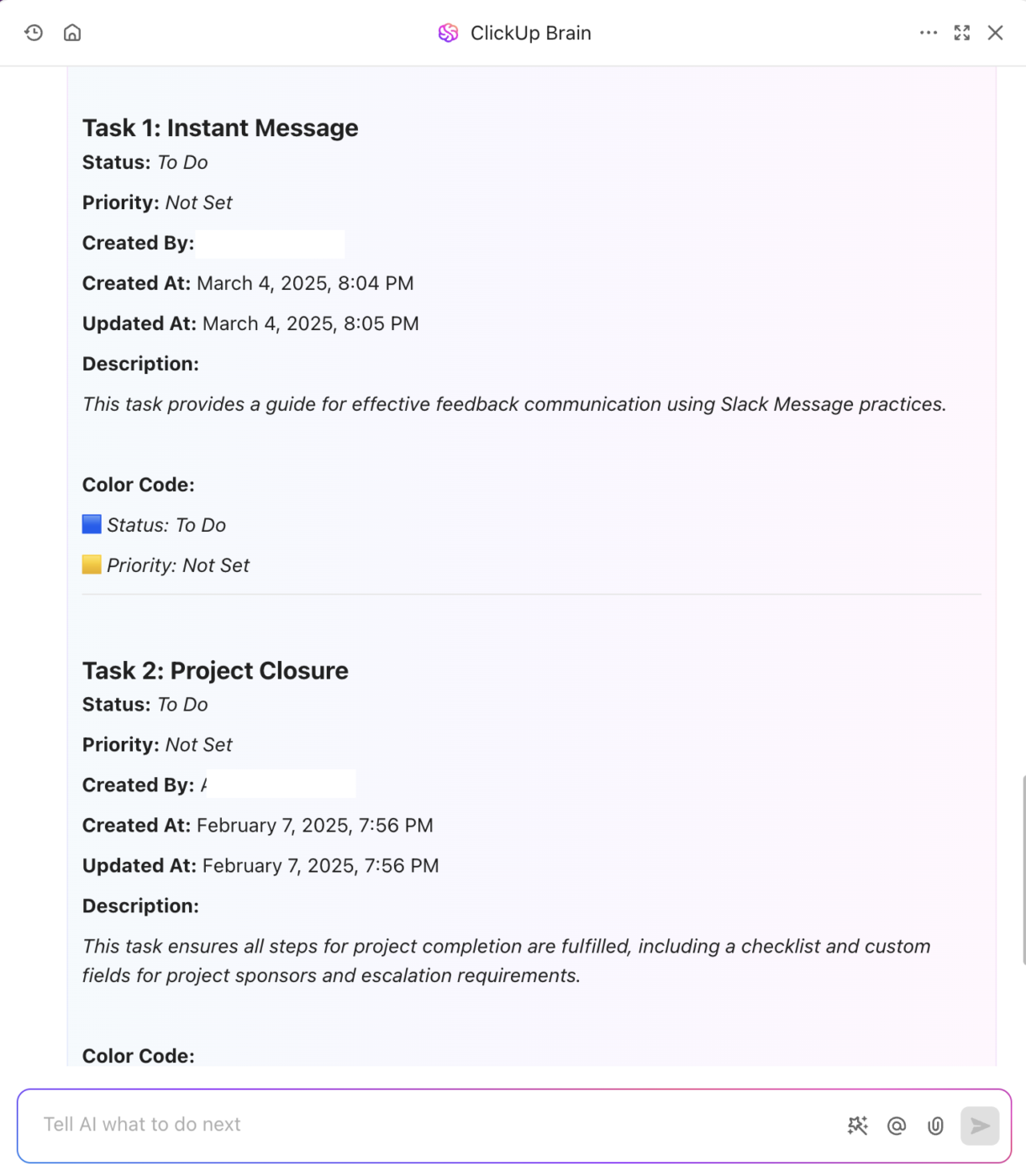Open chat history clock icon

(x=34, y=33)
